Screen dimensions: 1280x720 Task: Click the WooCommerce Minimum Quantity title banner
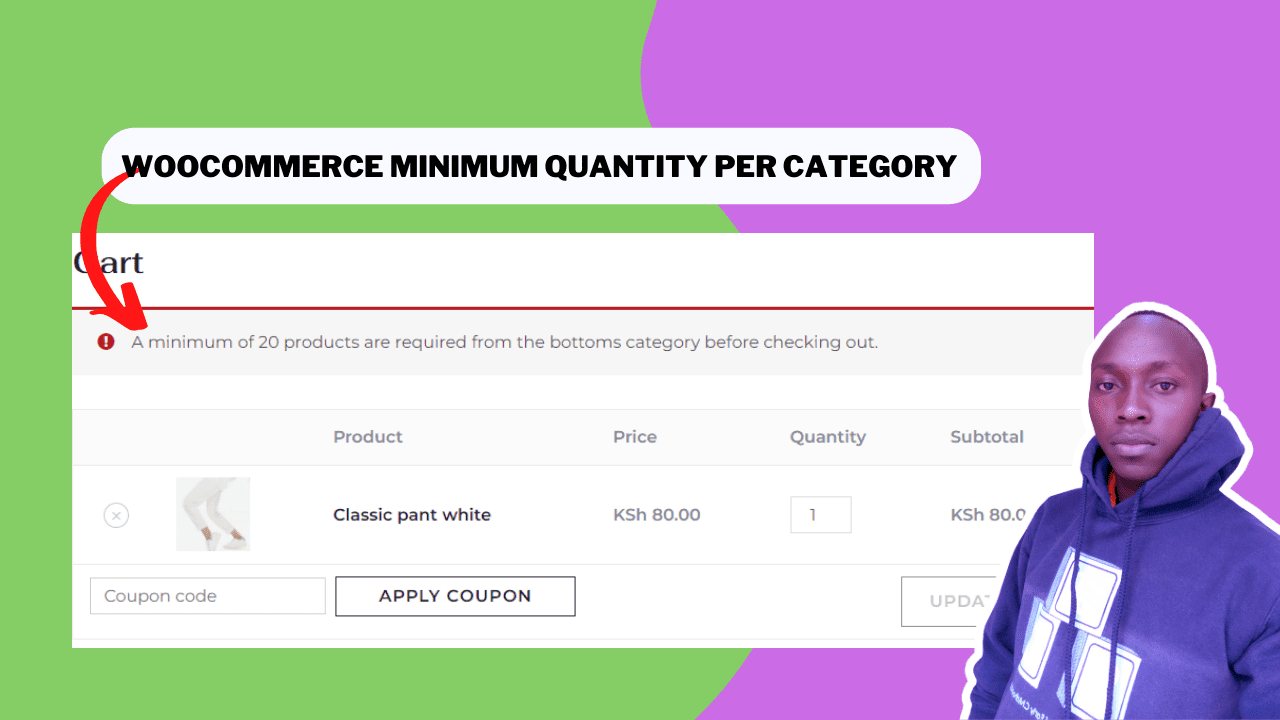(541, 166)
